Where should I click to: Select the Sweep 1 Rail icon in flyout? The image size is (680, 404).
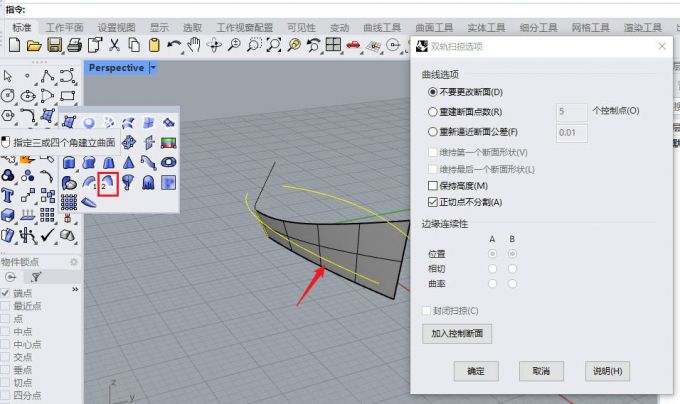(x=88, y=182)
